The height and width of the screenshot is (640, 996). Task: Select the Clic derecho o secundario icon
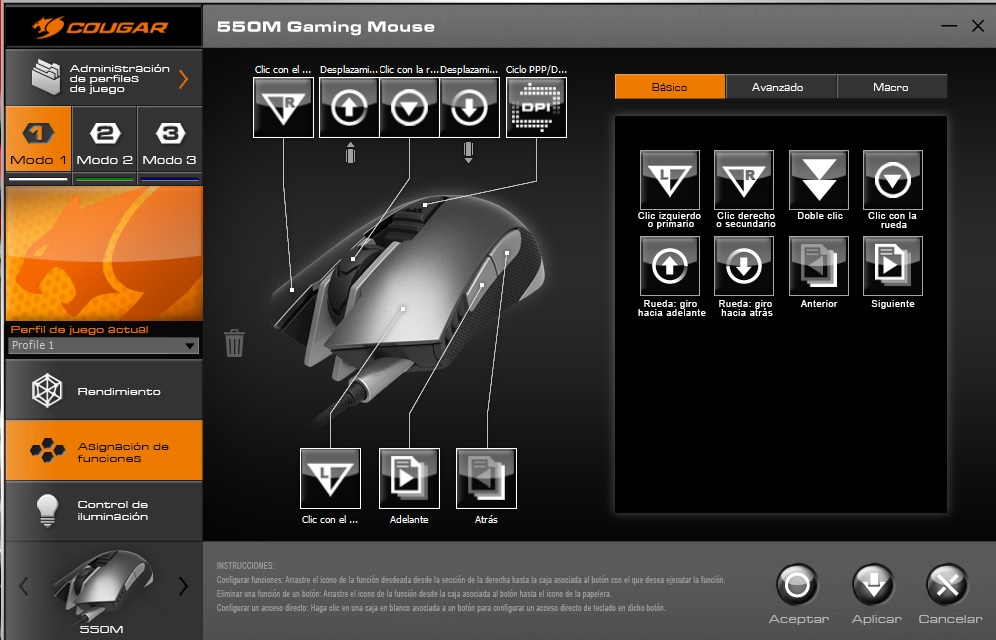point(744,180)
